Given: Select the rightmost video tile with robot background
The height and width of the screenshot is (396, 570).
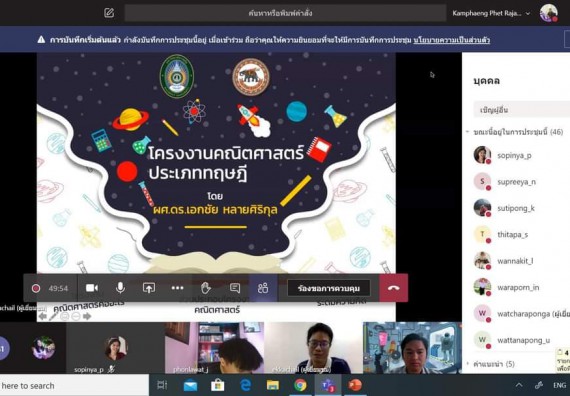Looking at the screenshot, I should coord(413,348).
